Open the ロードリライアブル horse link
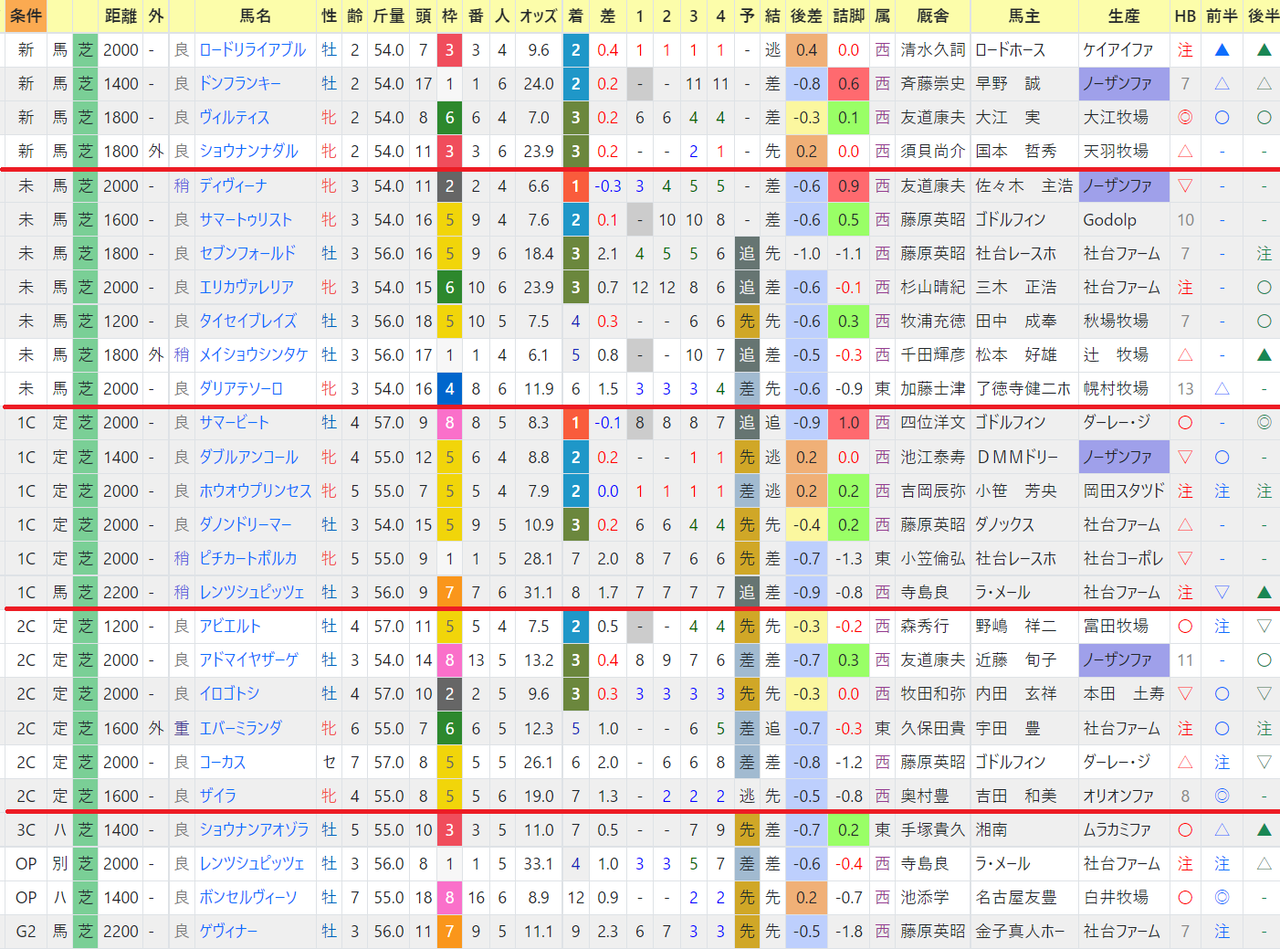Viewport: 1280px width, 949px height. (x=252, y=50)
